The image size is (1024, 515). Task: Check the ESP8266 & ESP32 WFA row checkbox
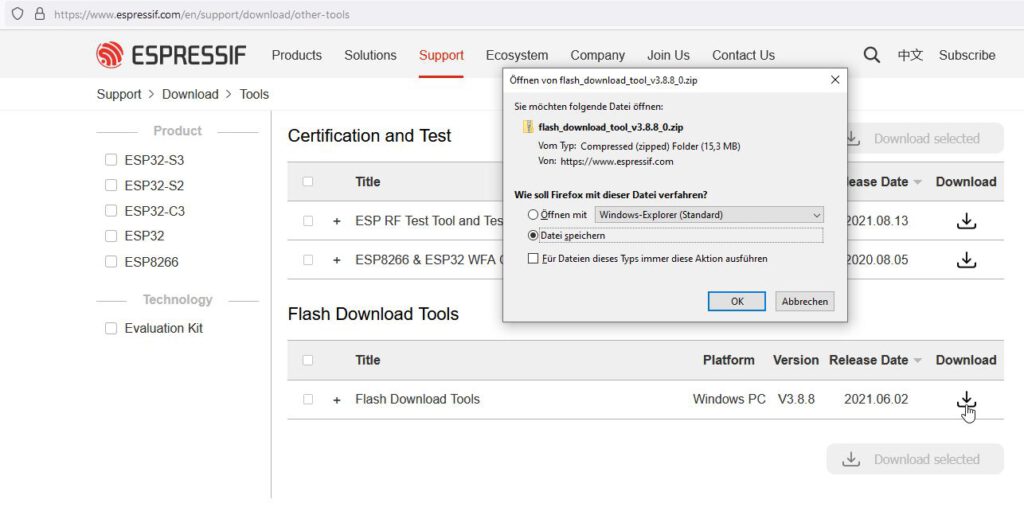point(308,260)
